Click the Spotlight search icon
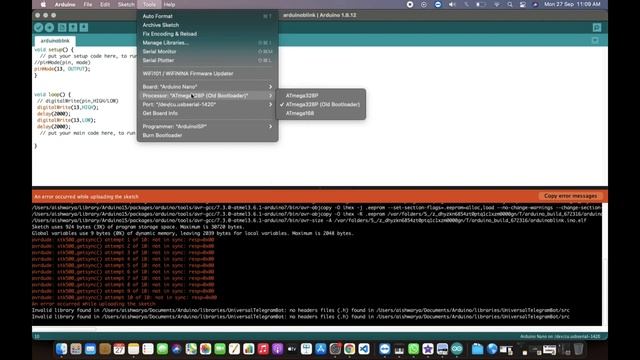Viewport: 640px width, 360px height. tap(510, 4)
